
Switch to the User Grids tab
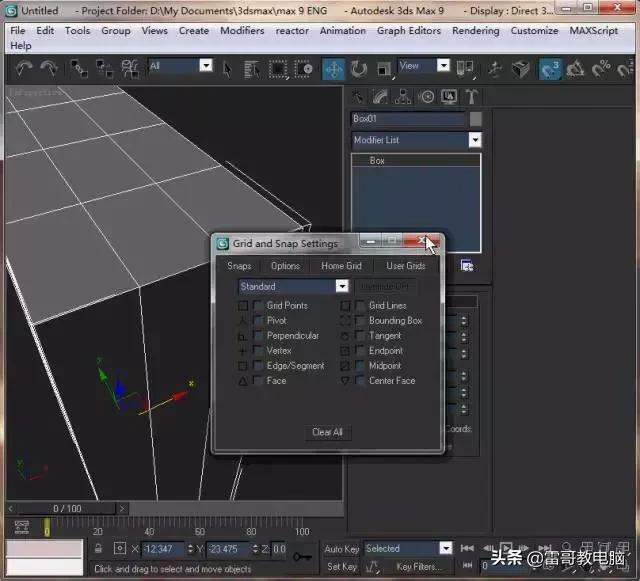tap(406, 266)
